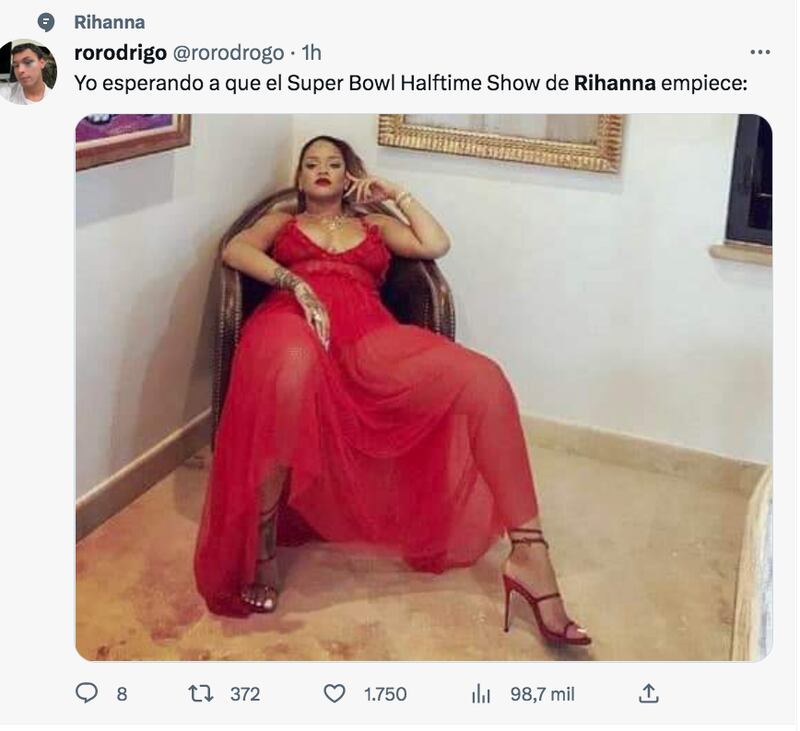
Task: Click the topic icon beside Rihanna label
Action: [x=46, y=22]
